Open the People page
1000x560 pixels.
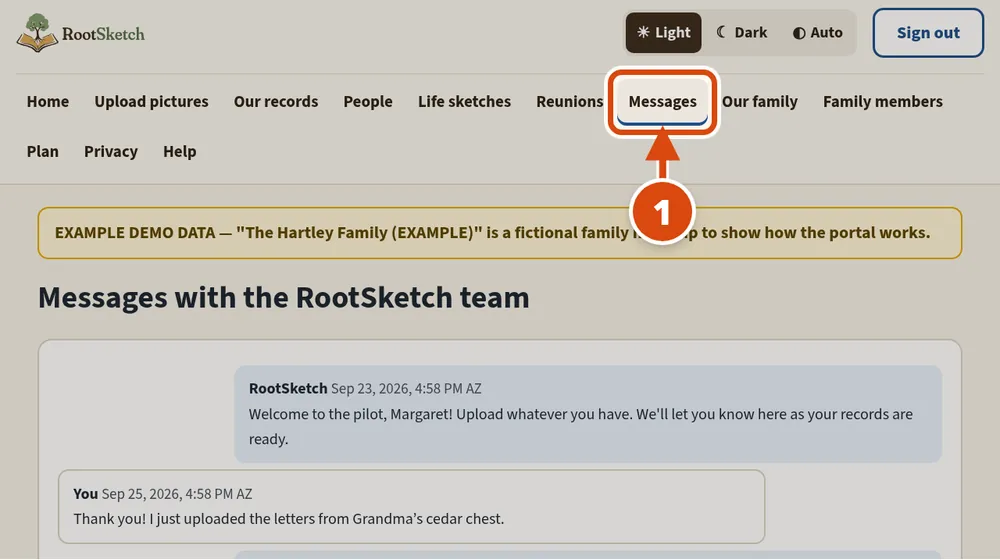368,101
